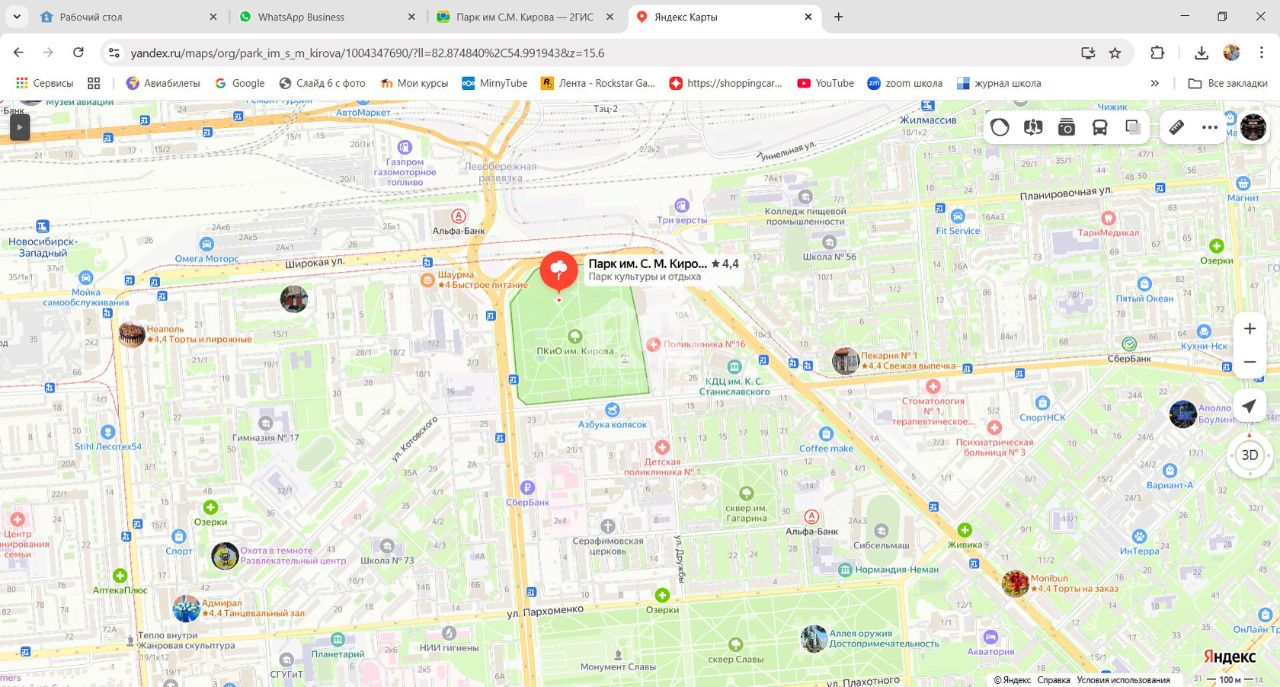Image resolution: width=1280 pixels, height=687 pixels.
Task: Toggle street panoramas mode
Action: click(x=1033, y=127)
